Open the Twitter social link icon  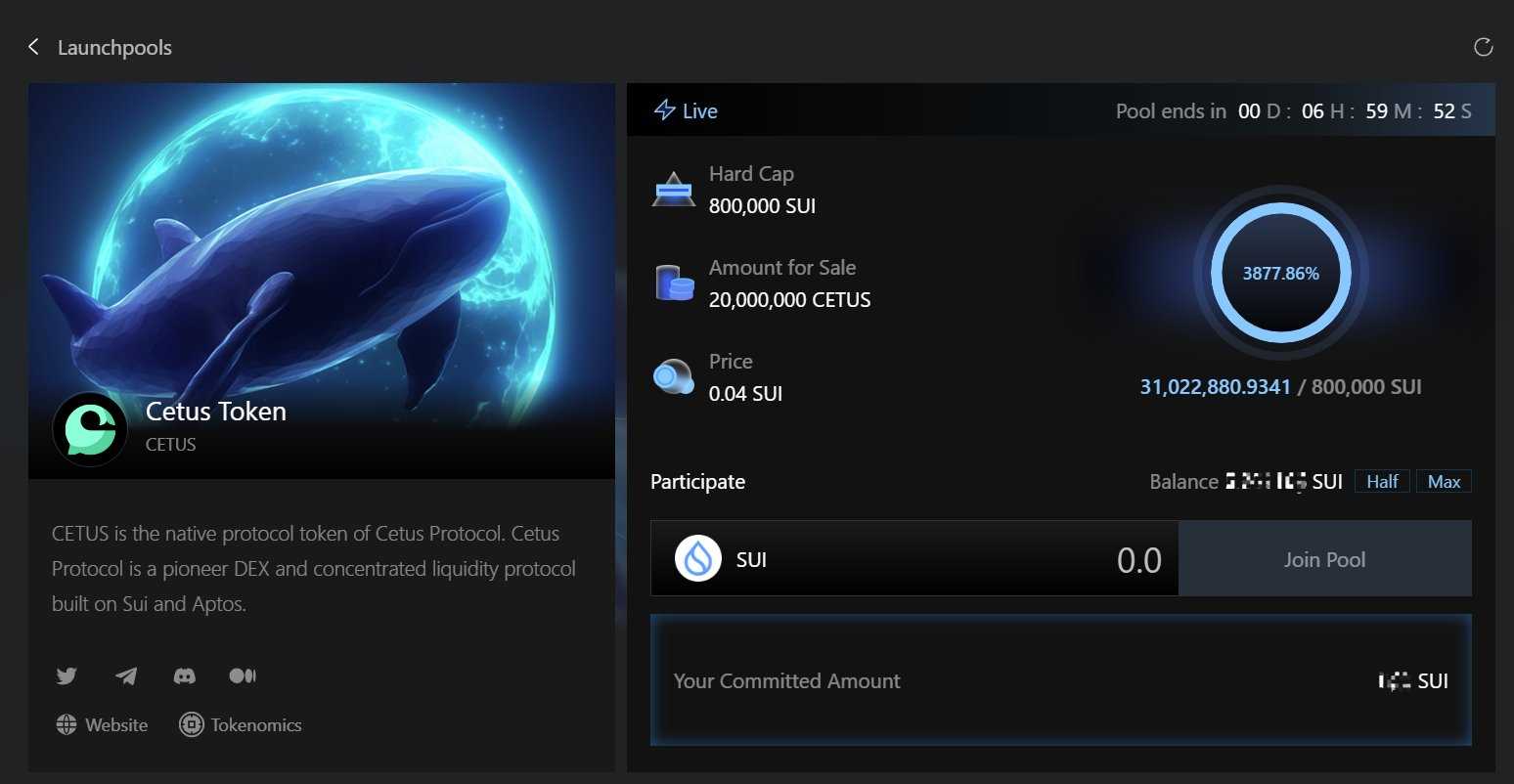67,675
